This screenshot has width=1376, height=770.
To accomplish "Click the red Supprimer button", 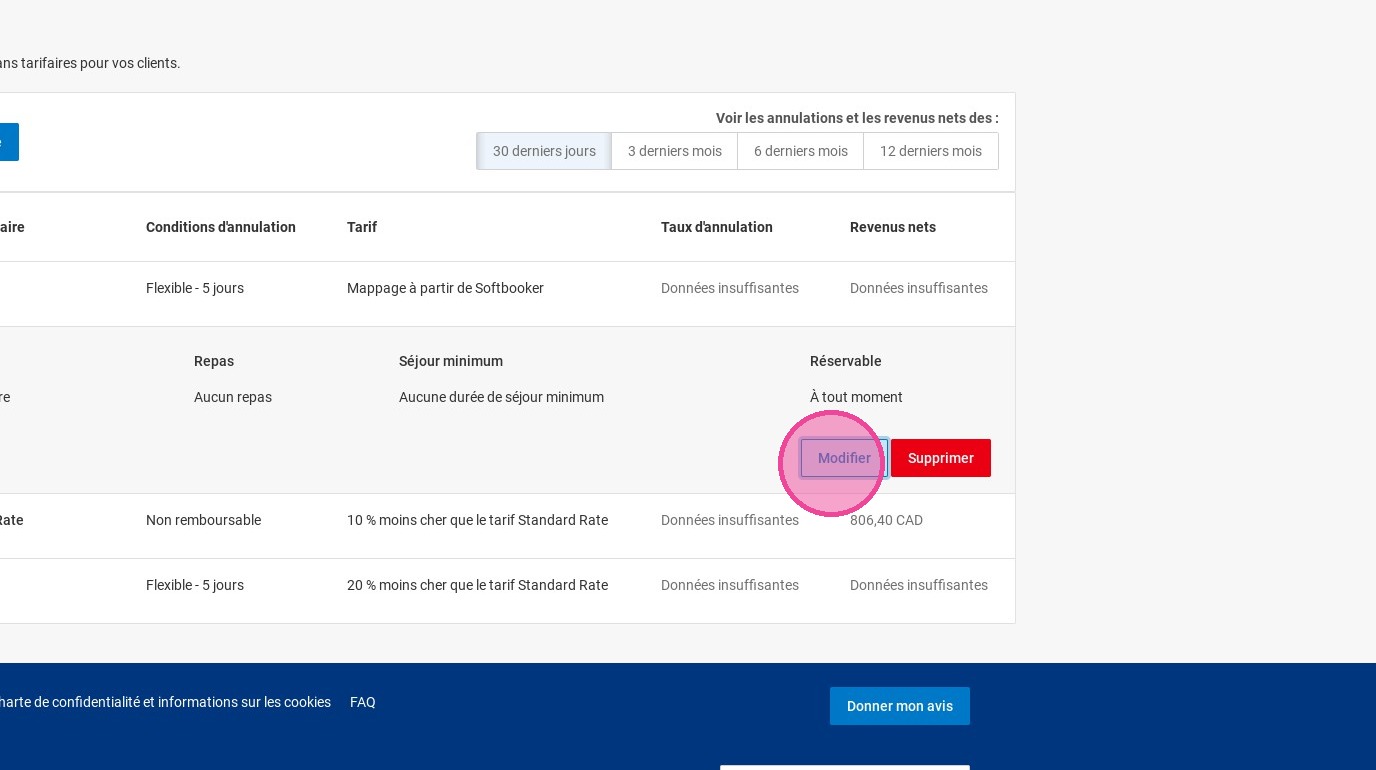I will click(x=941, y=458).
